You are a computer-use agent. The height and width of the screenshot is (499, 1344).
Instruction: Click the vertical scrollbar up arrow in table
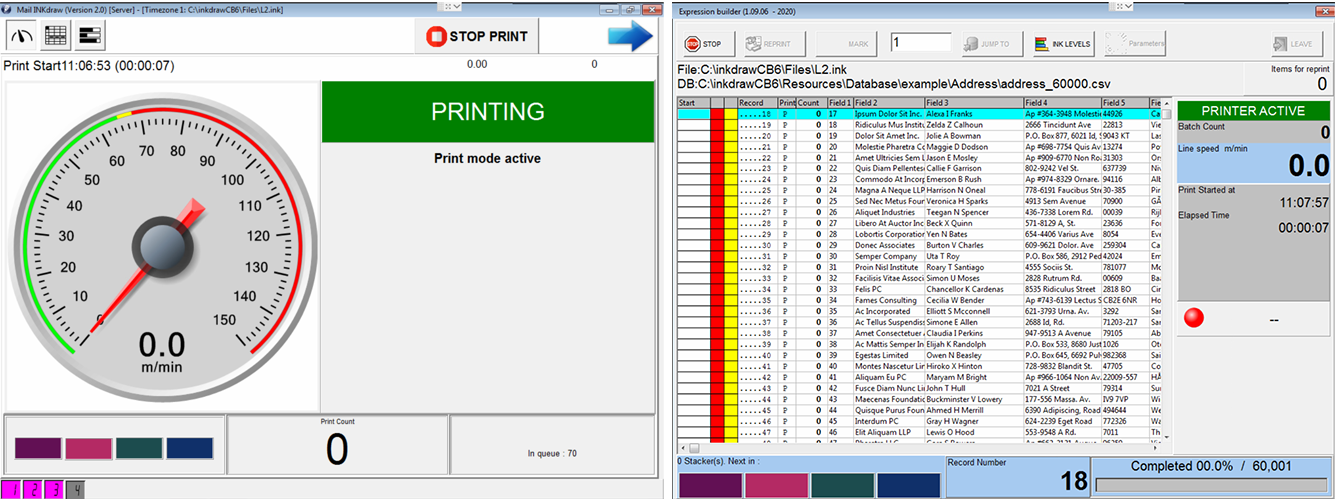pos(1166,103)
